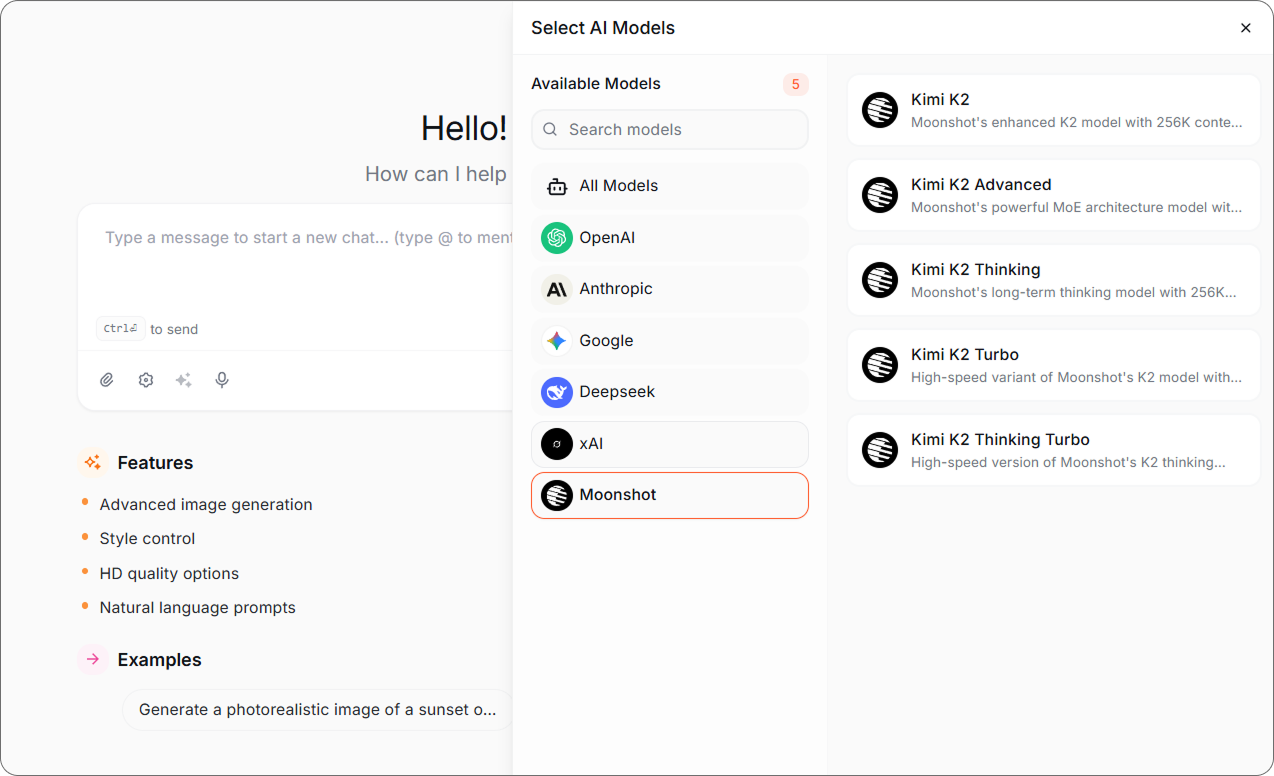Click the Features heading text

(x=155, y=463)
